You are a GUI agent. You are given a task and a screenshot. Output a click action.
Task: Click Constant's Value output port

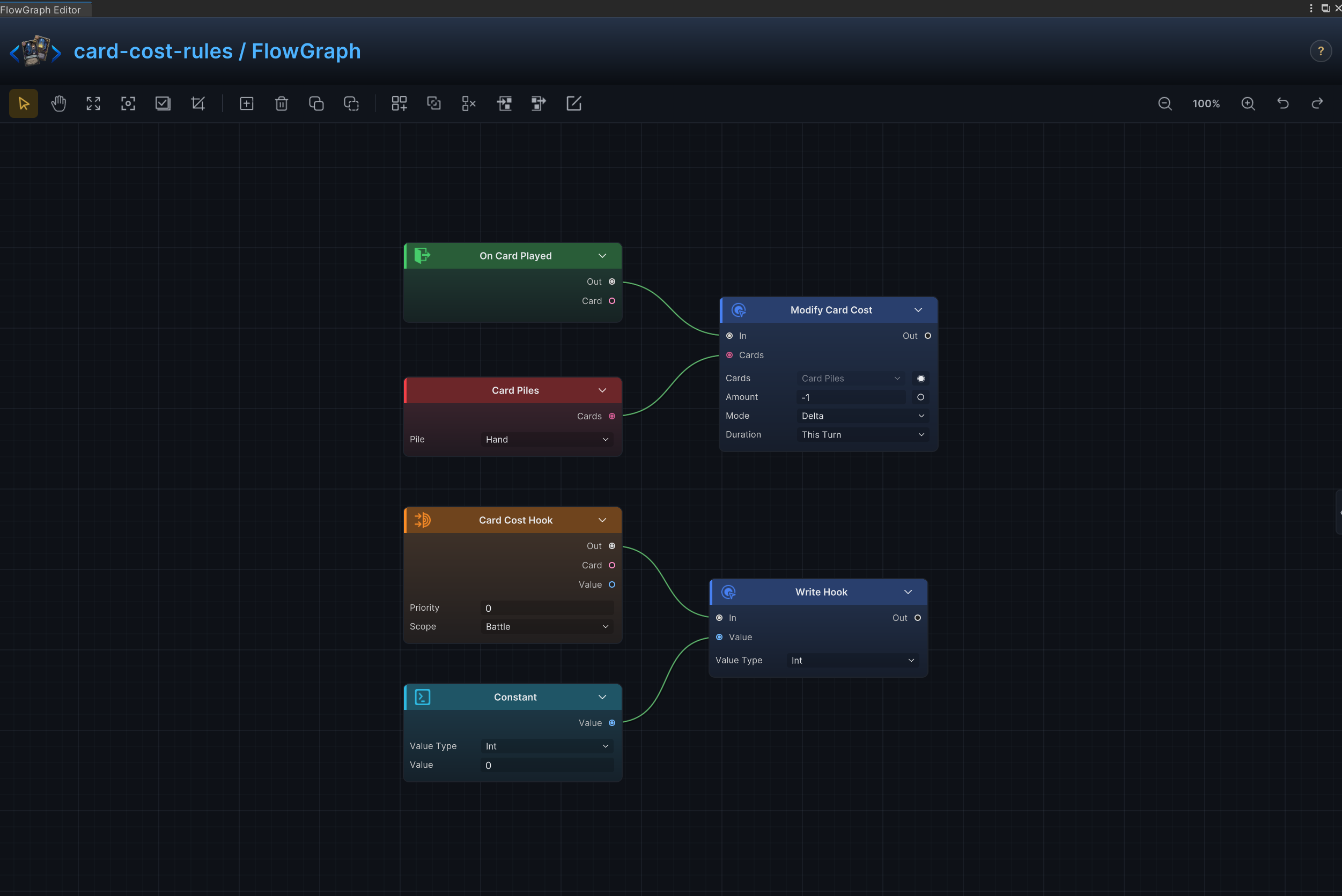click(x=612, y=723)
